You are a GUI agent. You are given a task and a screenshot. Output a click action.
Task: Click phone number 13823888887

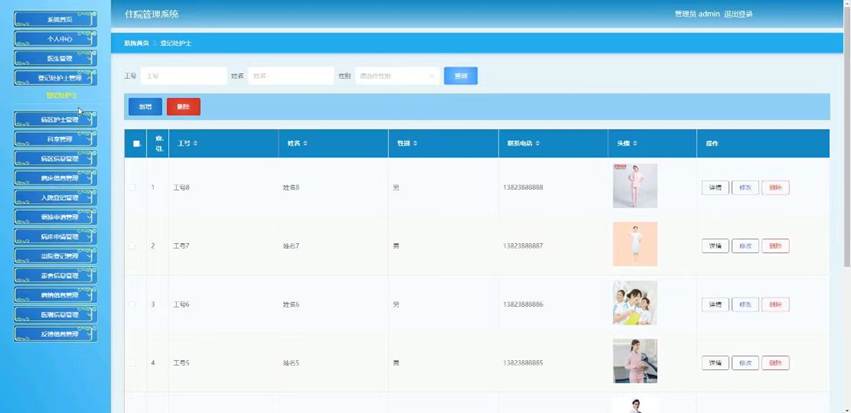pos(523,246)
